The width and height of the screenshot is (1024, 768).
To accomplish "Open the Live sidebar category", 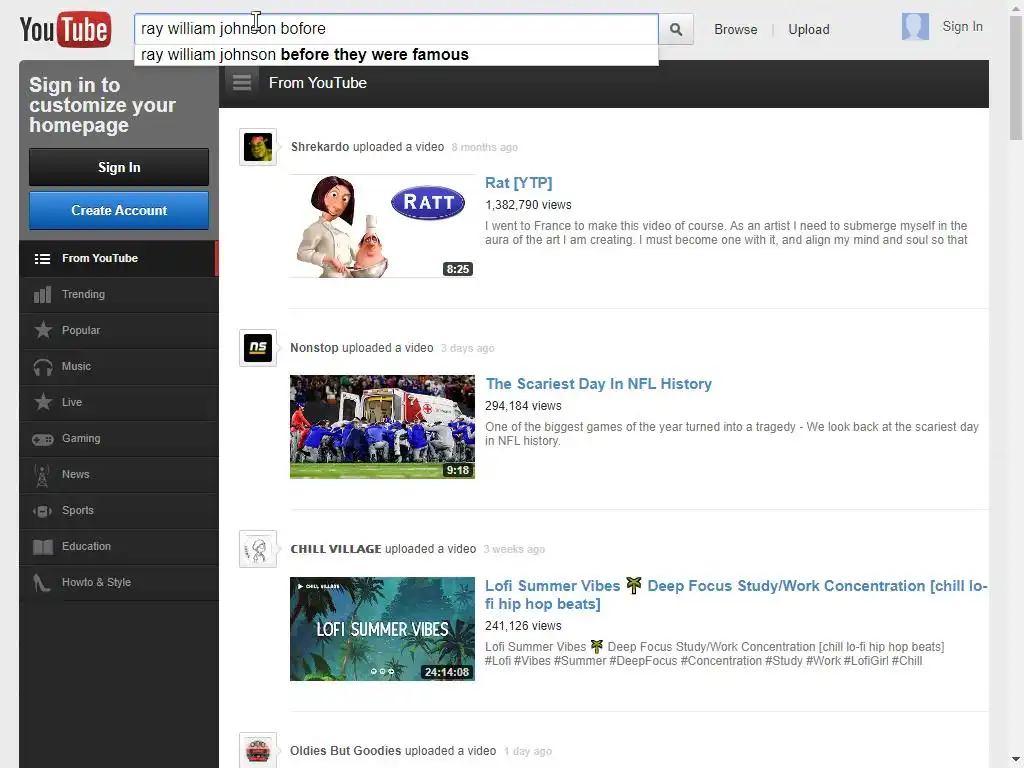I will pyautogui.click(x=119, y=402).
